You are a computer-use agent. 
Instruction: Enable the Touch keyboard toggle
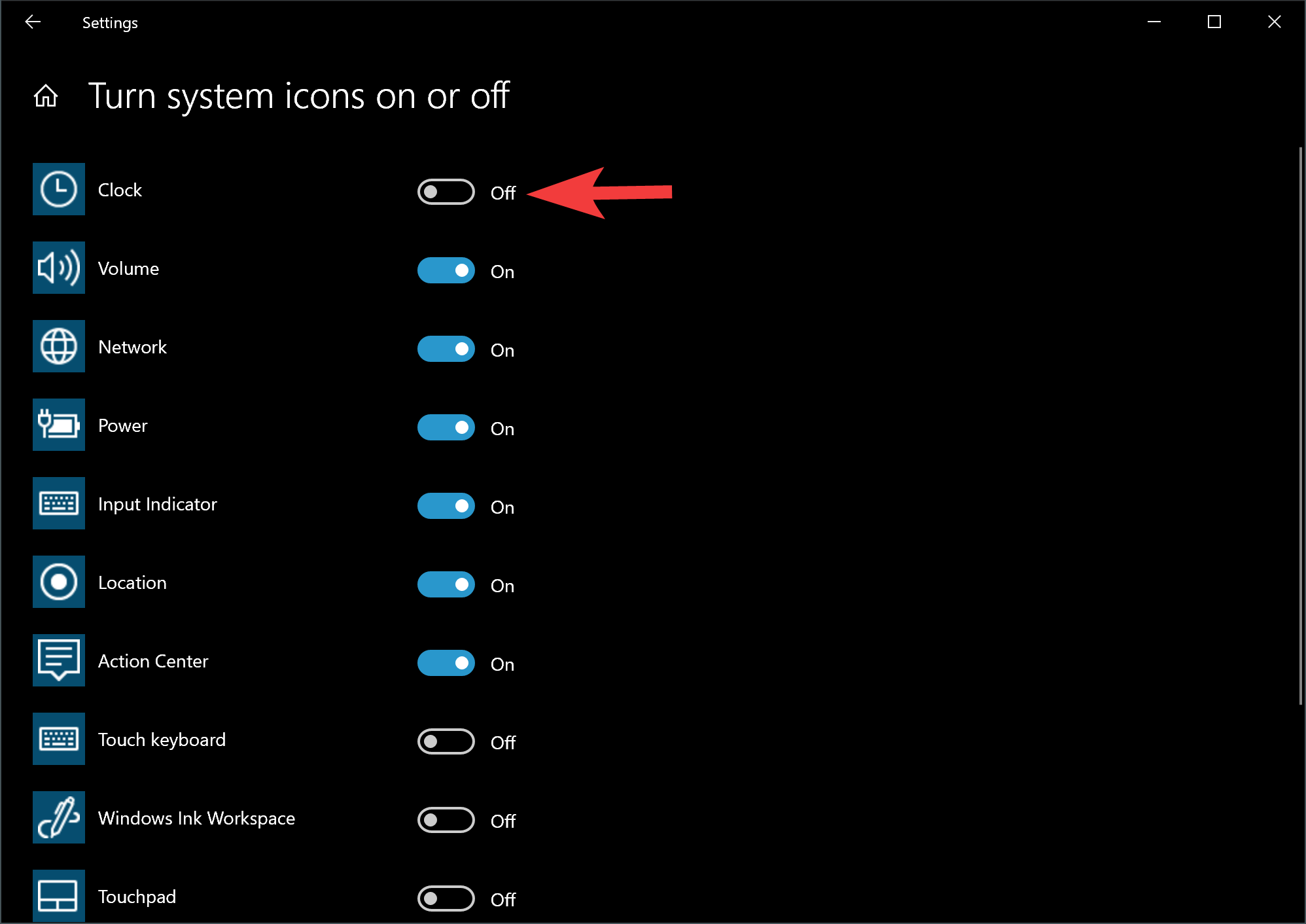pyautogui.click(x=446, y=741)
